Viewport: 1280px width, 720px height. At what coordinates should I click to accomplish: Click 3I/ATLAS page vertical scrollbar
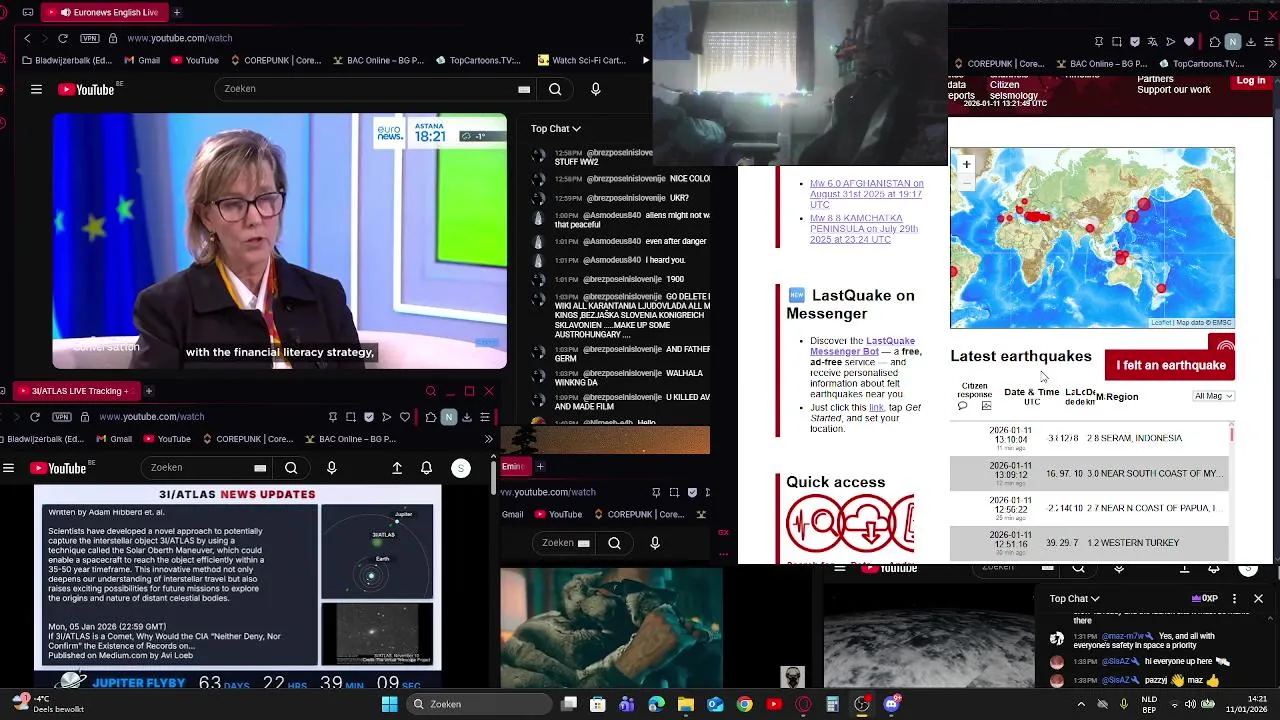493,475
